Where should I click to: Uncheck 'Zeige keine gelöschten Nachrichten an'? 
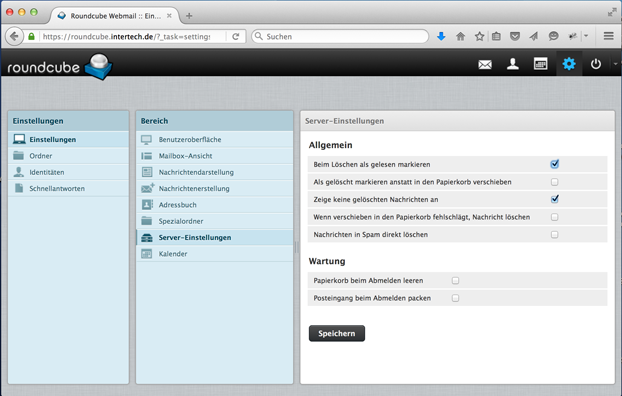point(555,199)
